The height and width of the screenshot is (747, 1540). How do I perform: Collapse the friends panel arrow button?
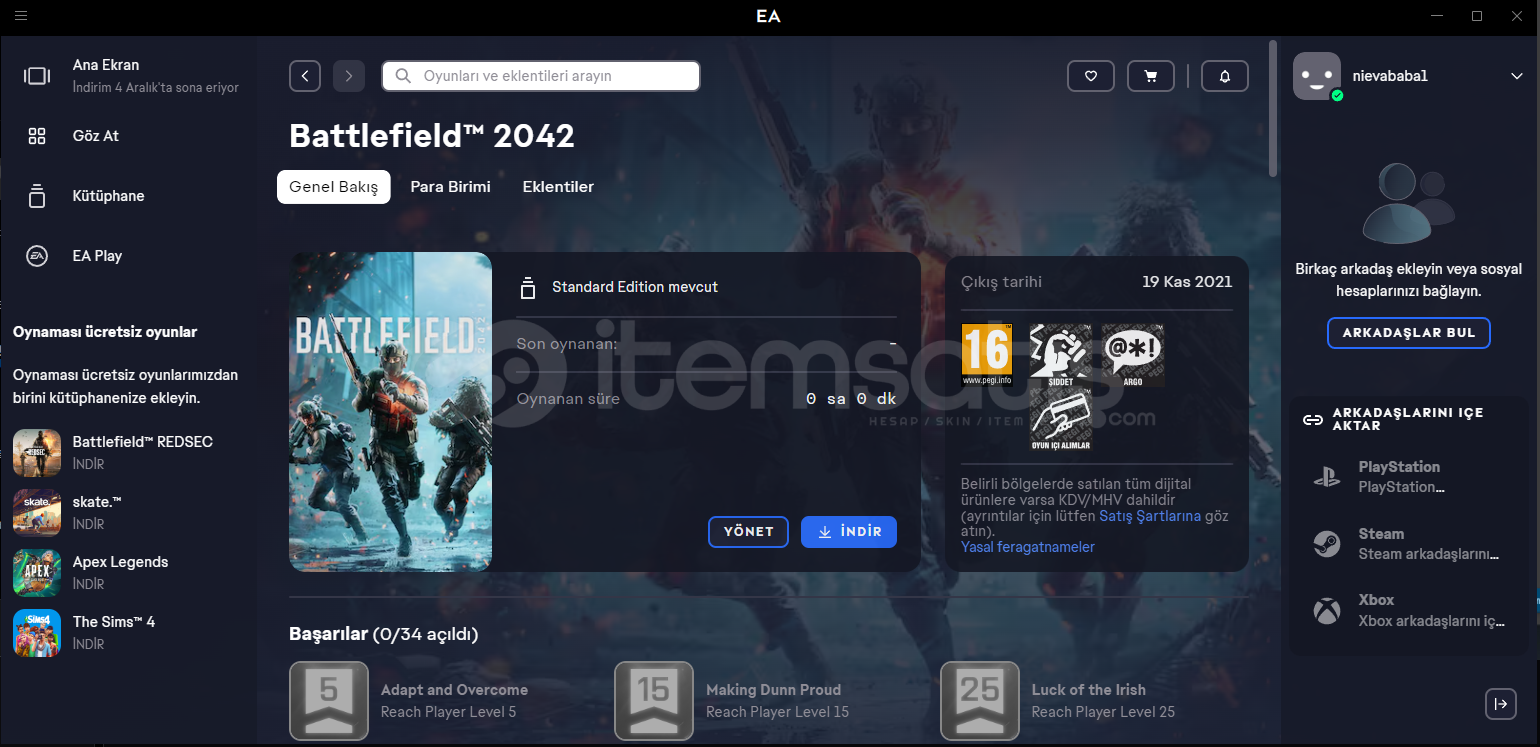coord(1501,704)
